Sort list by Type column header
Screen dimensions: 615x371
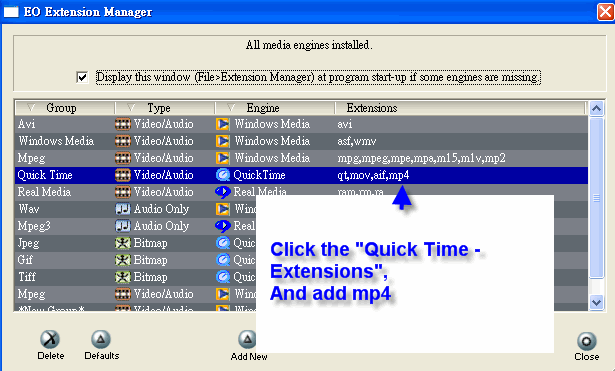click(165, 108)
